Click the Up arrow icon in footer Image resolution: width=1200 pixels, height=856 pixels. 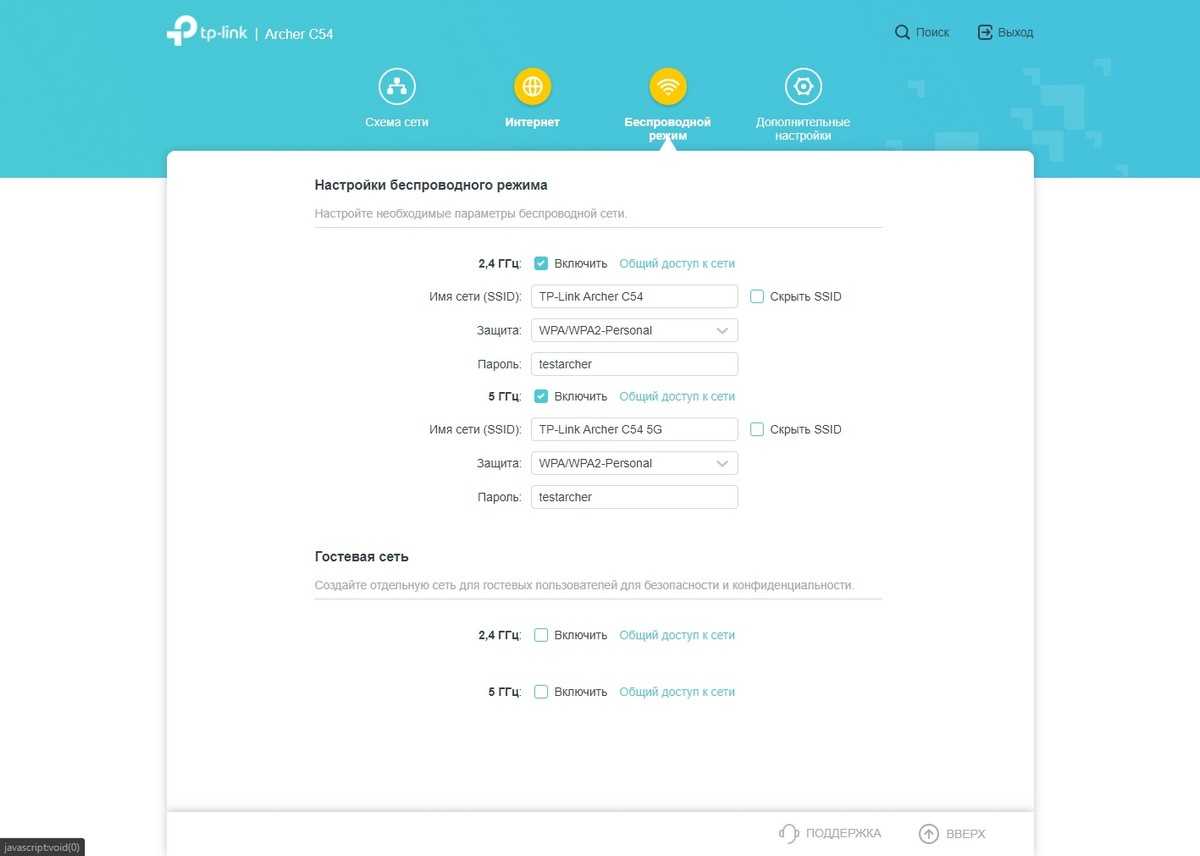click(x=929, y=833)
